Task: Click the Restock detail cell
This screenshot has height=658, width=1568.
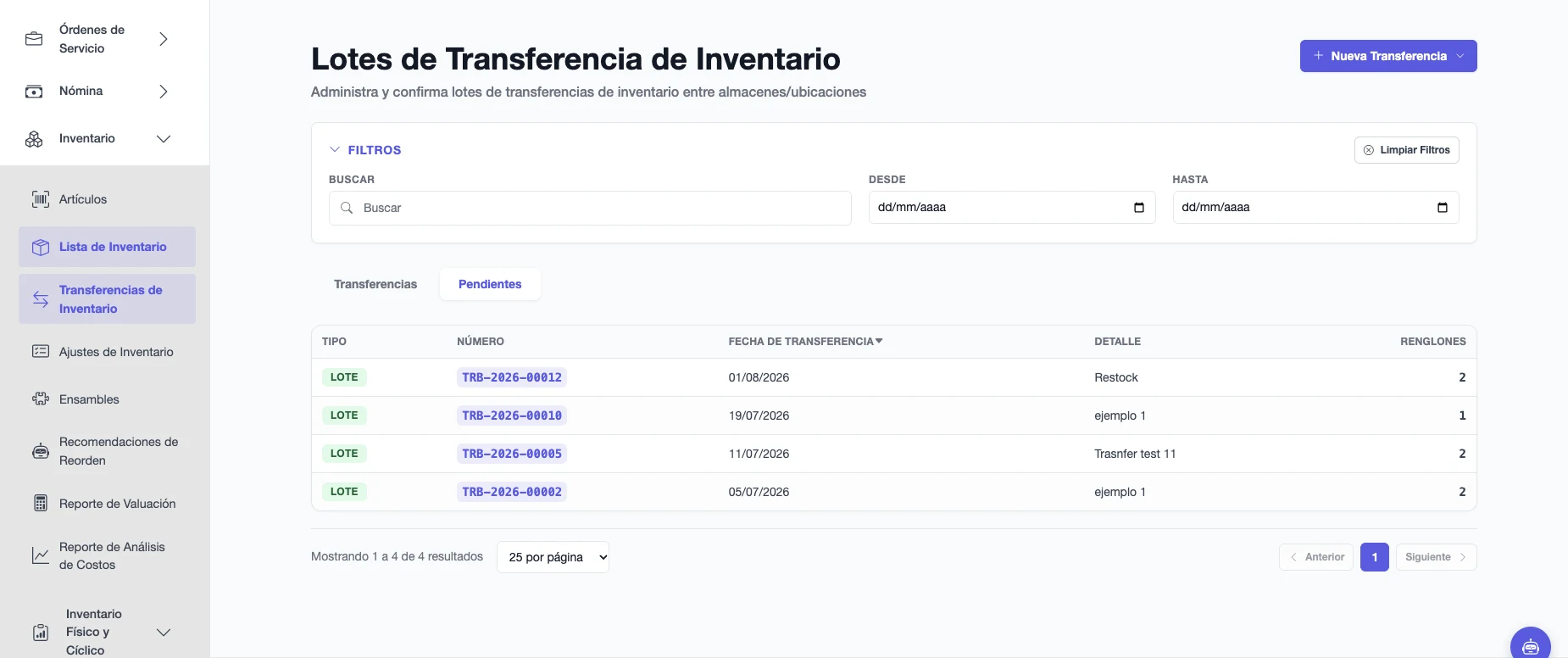Action: pos(1116,377)
